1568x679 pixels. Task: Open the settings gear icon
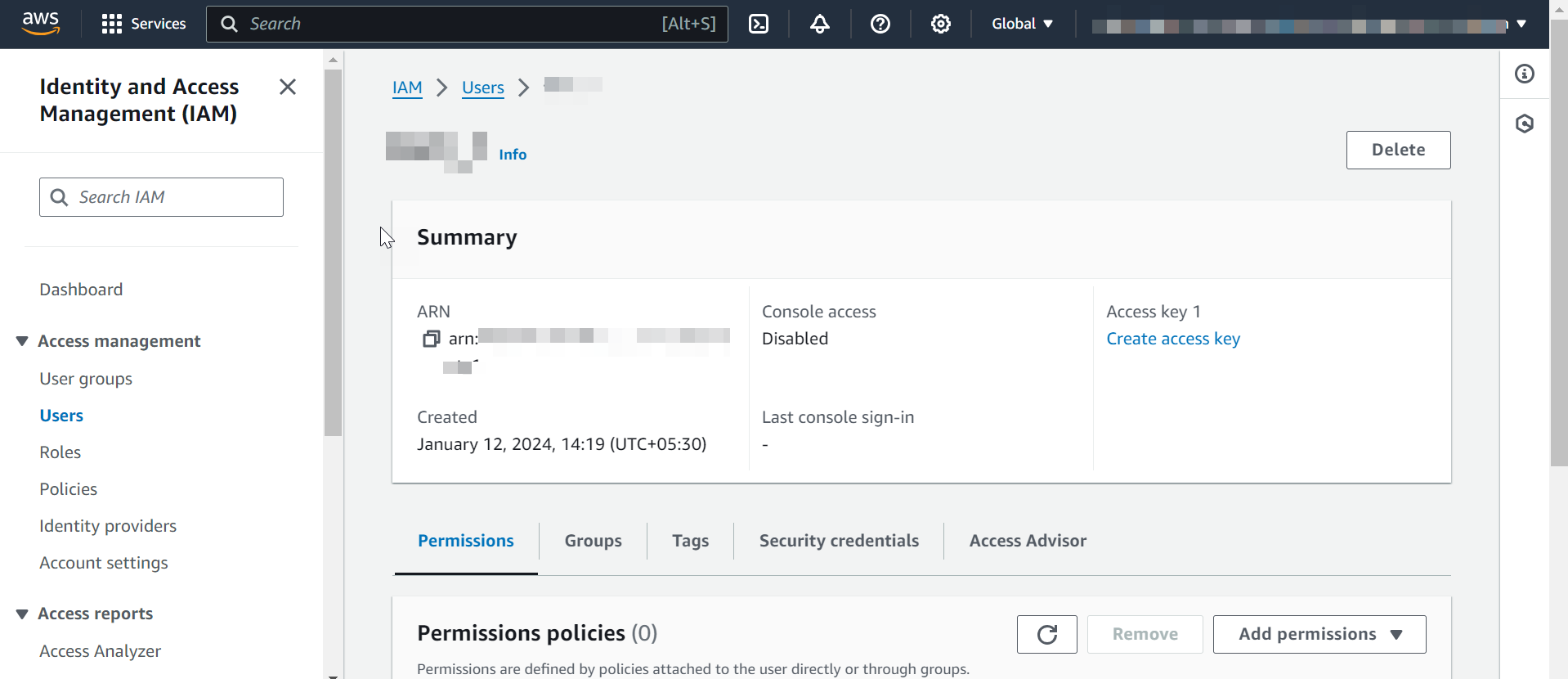click(x=941, y=24)
